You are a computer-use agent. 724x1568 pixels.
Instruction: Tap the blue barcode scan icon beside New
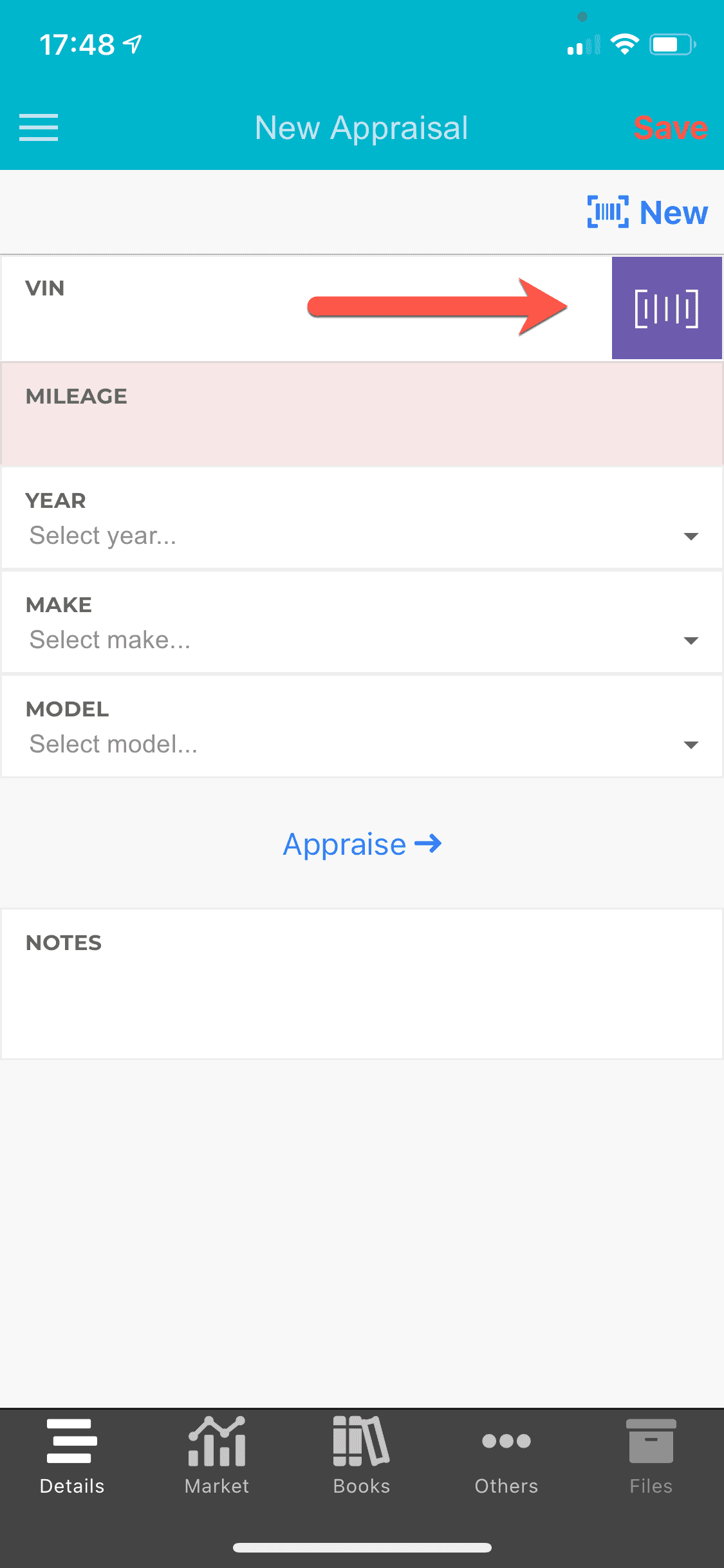click(x=608, y=212)
